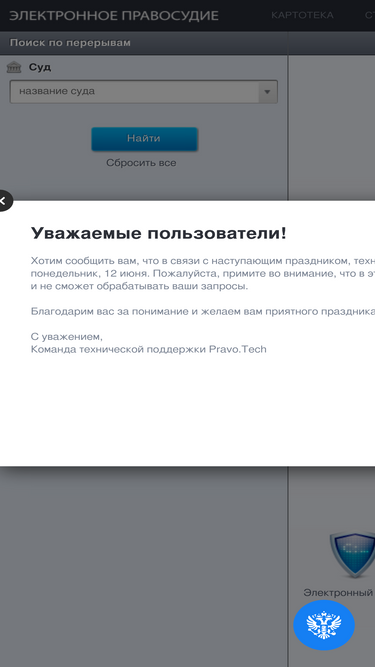Click the Благодарим вас за понимание sentence

[x=202, y=311]
